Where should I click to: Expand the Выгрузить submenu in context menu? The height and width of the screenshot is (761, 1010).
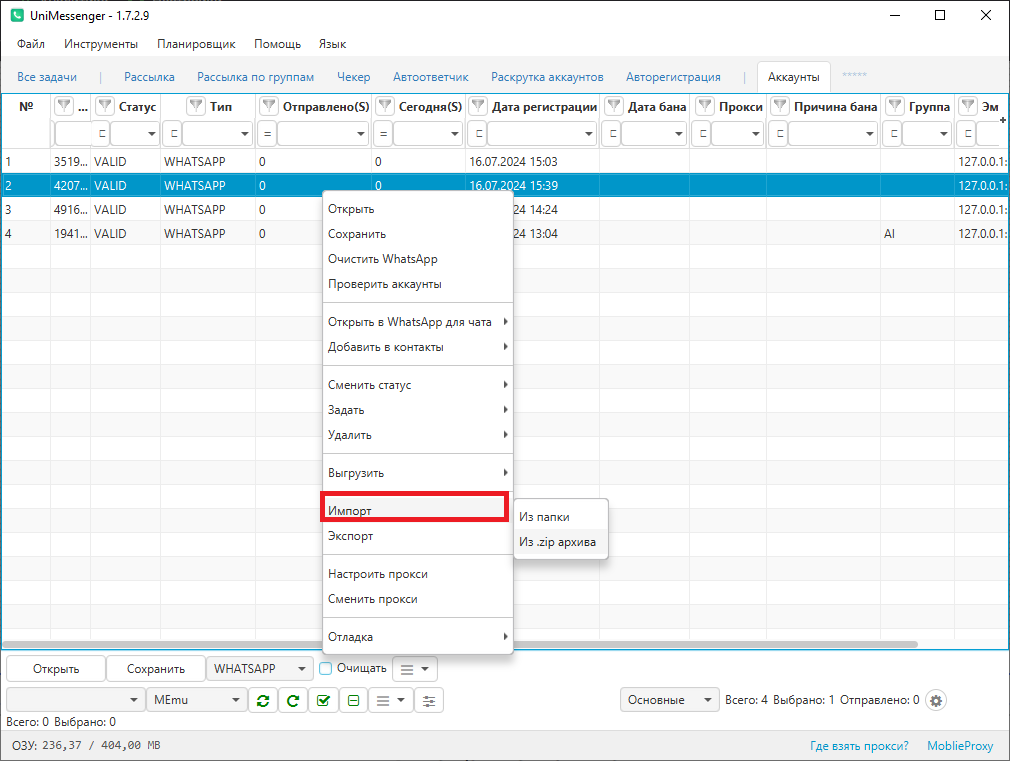coord(417,473)
